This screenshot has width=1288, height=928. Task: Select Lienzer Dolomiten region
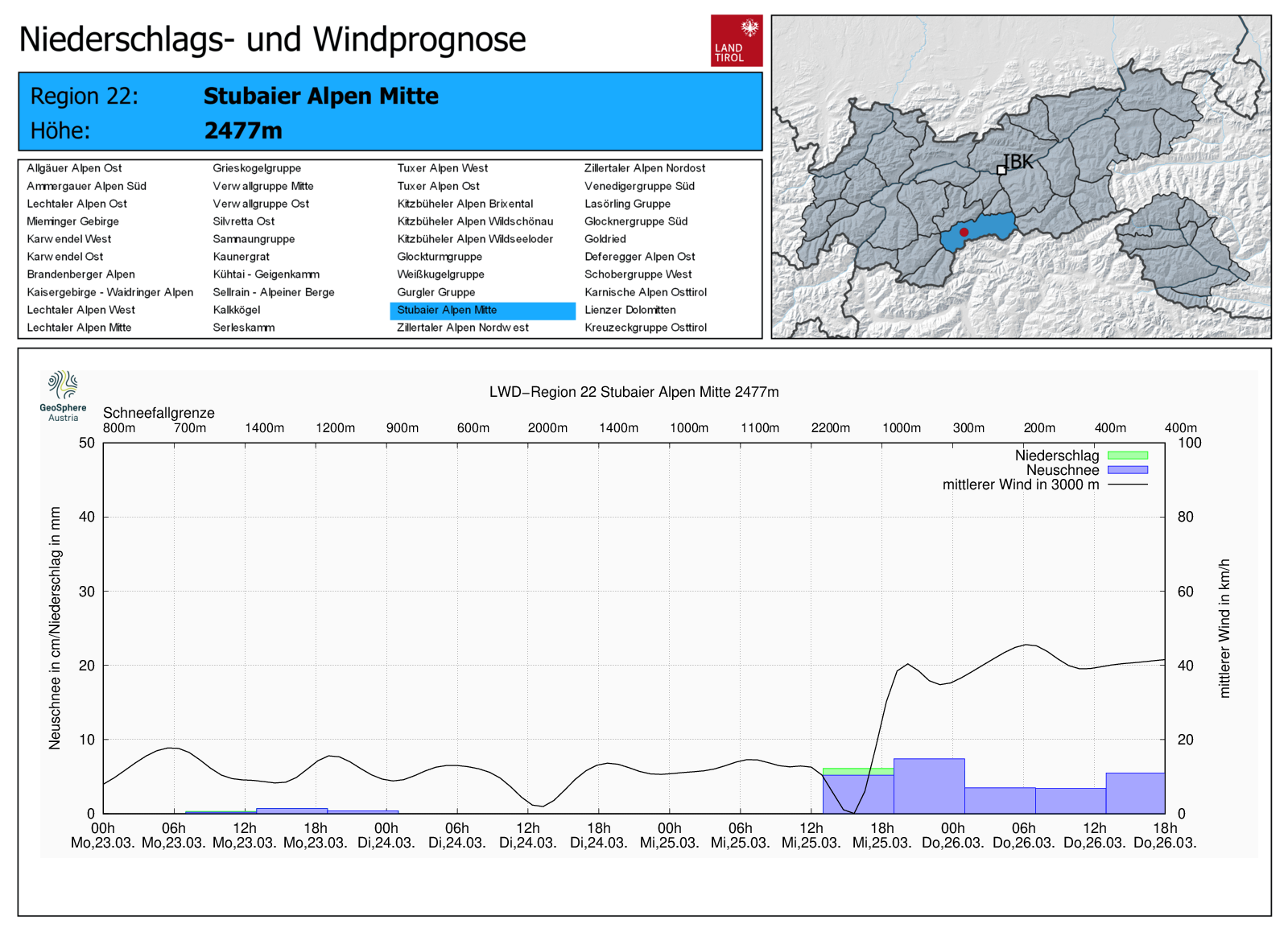(630, 310)
